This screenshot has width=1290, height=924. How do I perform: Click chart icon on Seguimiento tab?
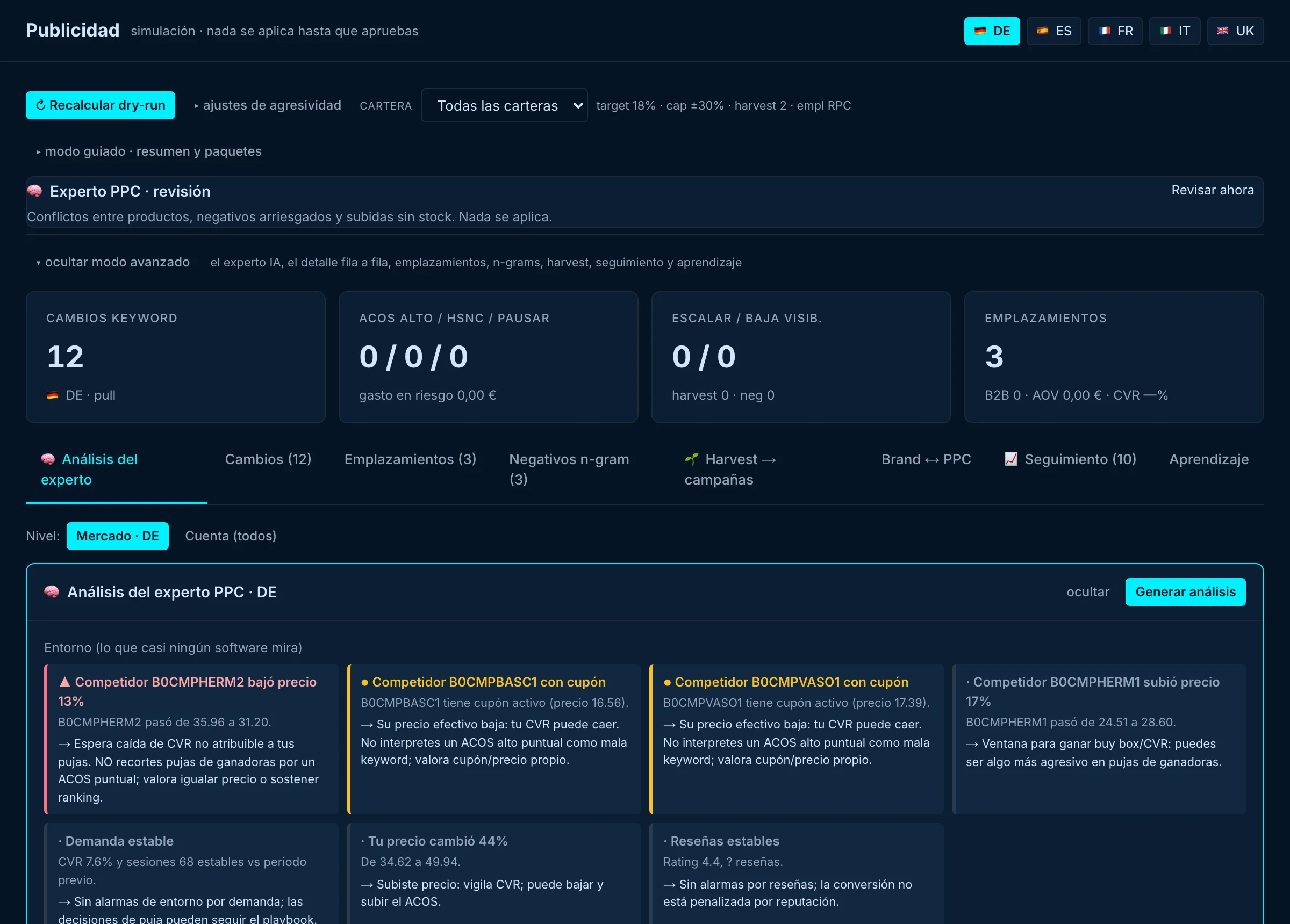coord(1010,459)
